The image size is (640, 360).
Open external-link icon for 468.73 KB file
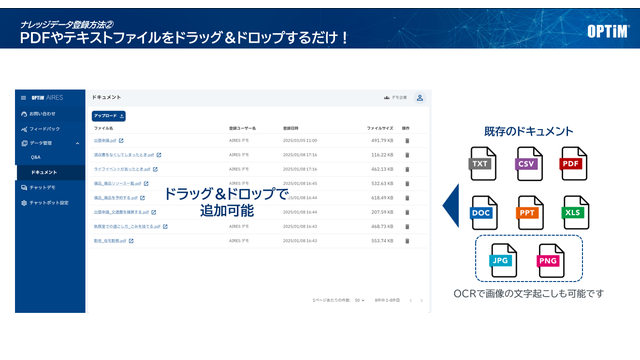point(165,226)
